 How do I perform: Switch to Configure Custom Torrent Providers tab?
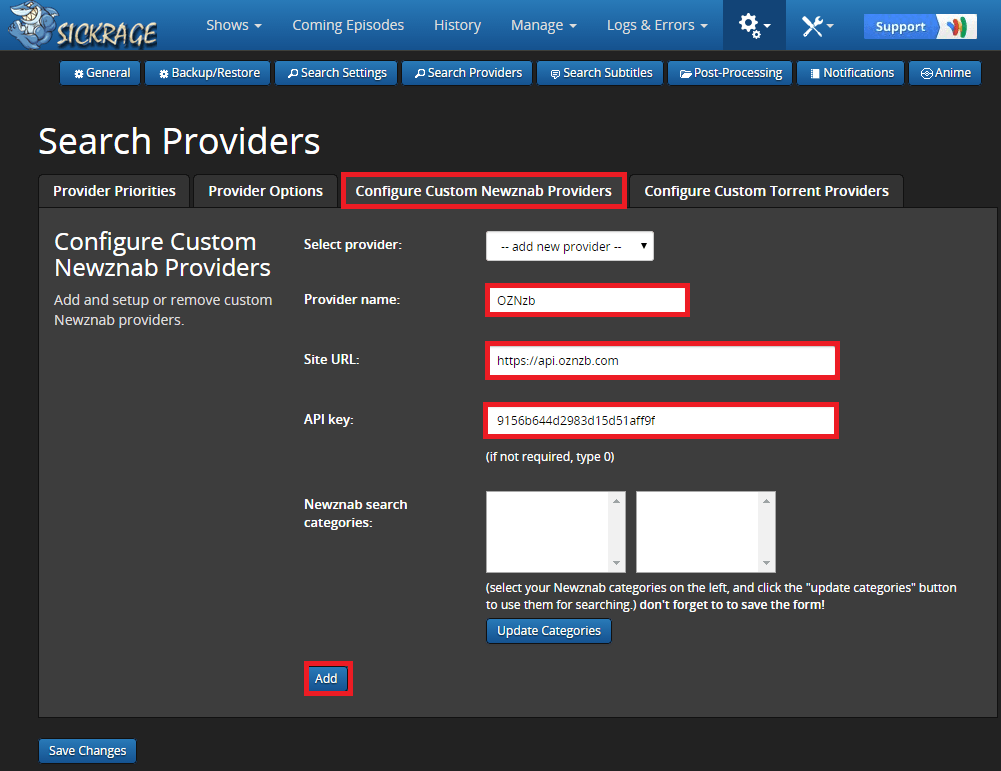pos(766,191)
